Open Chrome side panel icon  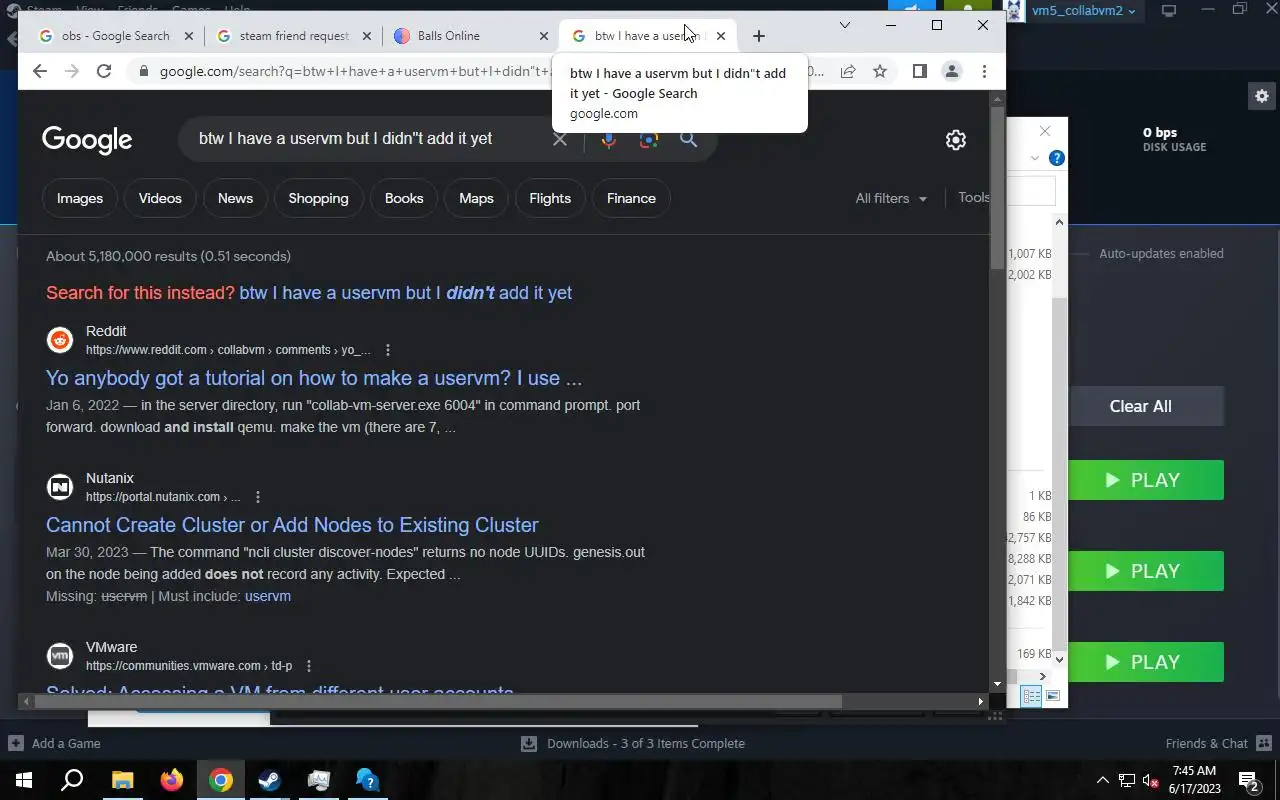click(x=919, y=71)
